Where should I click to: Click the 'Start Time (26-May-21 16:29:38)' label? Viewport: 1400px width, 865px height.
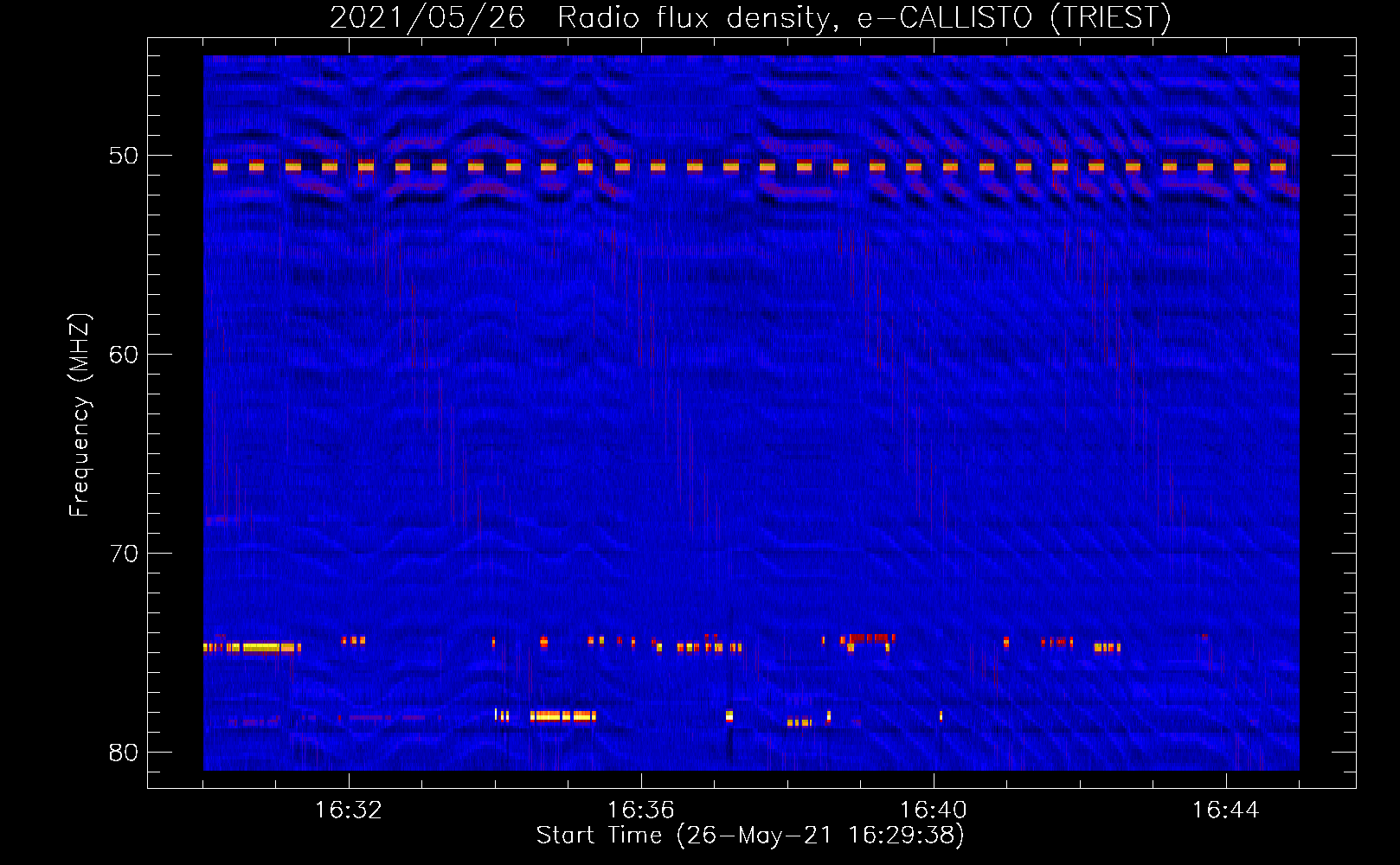coord(750,836)
